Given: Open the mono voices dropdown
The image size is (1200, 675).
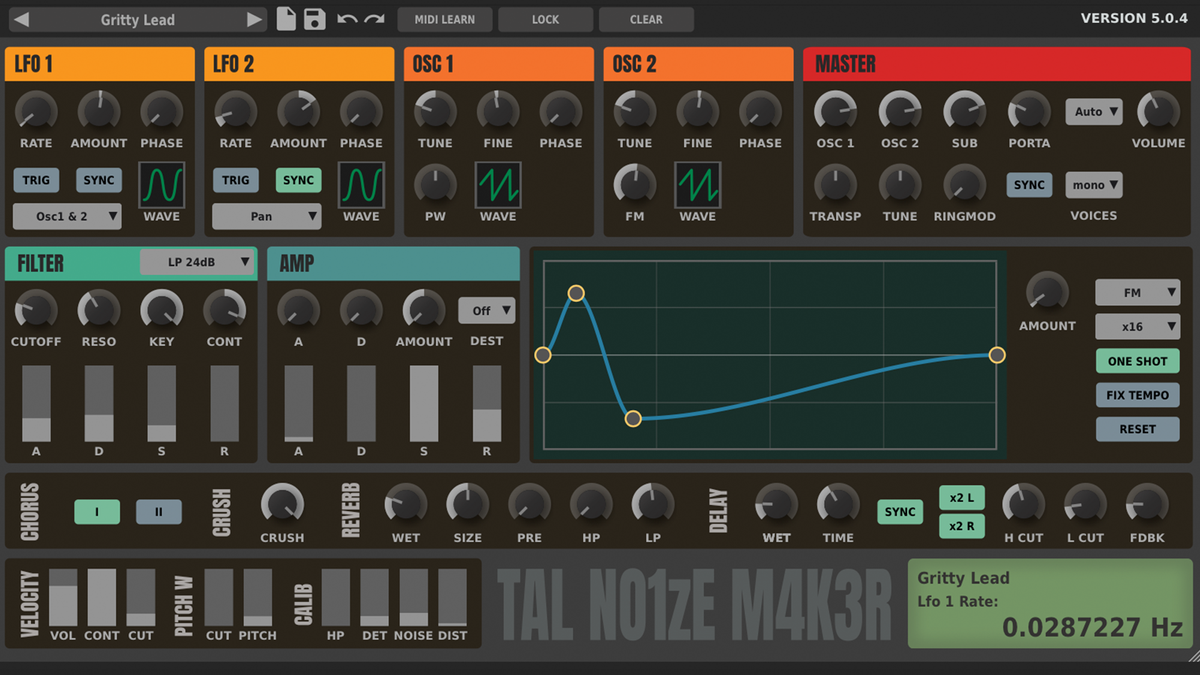Looking at the screenshot, I should click(1094, 185).
